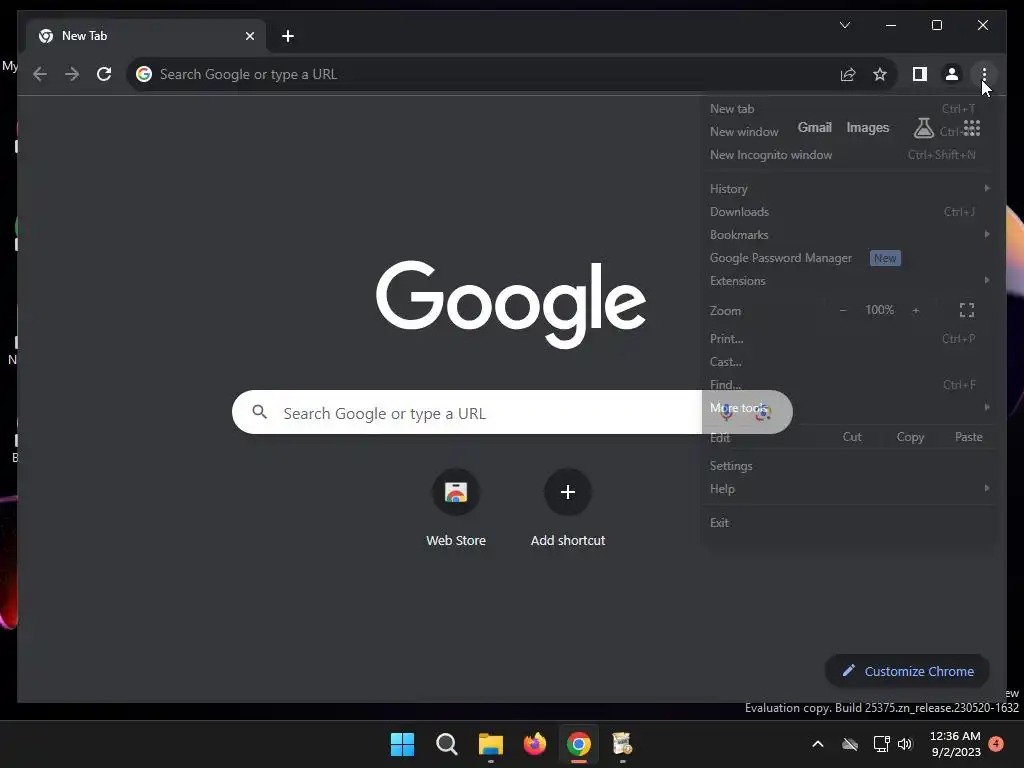Decrease zoom with the minus button

point(842,310)
